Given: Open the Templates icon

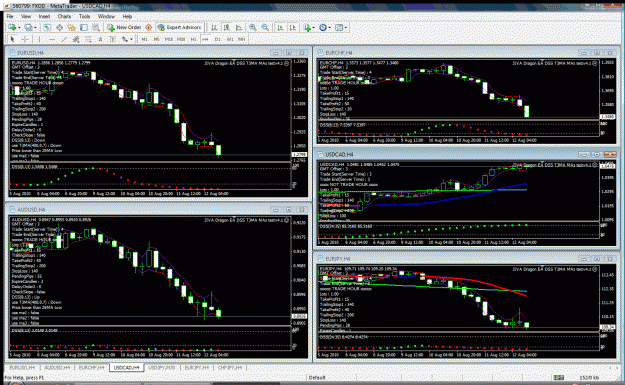Looking at the screenshot, I should click(339, 28).
